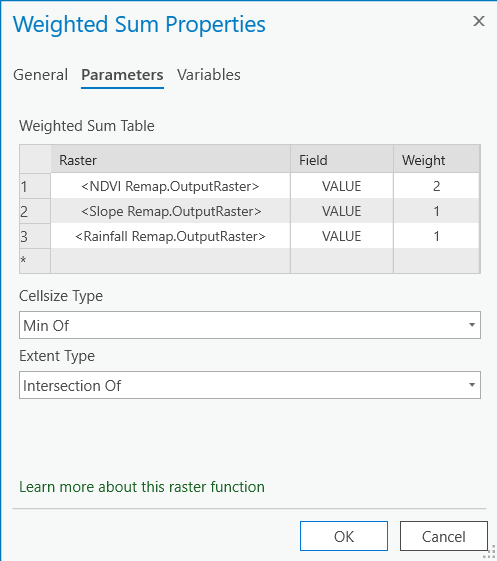
Task: Click the new-row asterisk header
Action: pyautogui.click(x=35, y=261)
